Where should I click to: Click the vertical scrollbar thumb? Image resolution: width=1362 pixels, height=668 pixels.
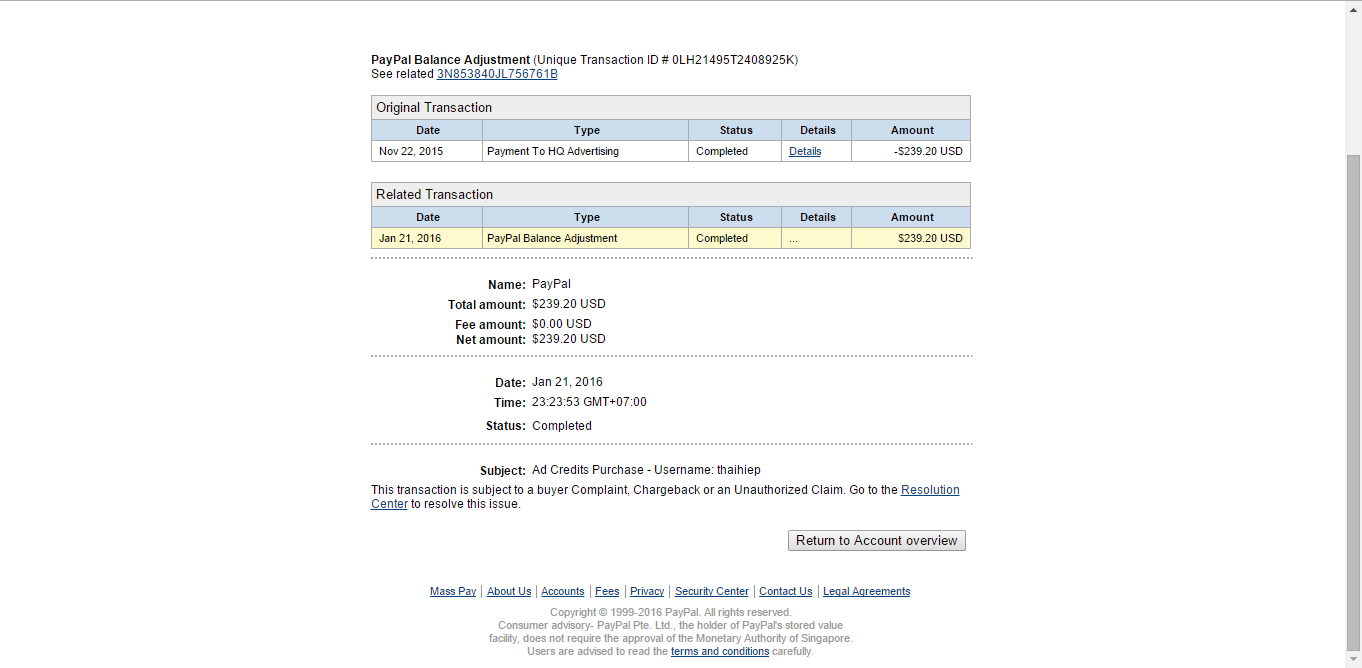(1353, 402)
